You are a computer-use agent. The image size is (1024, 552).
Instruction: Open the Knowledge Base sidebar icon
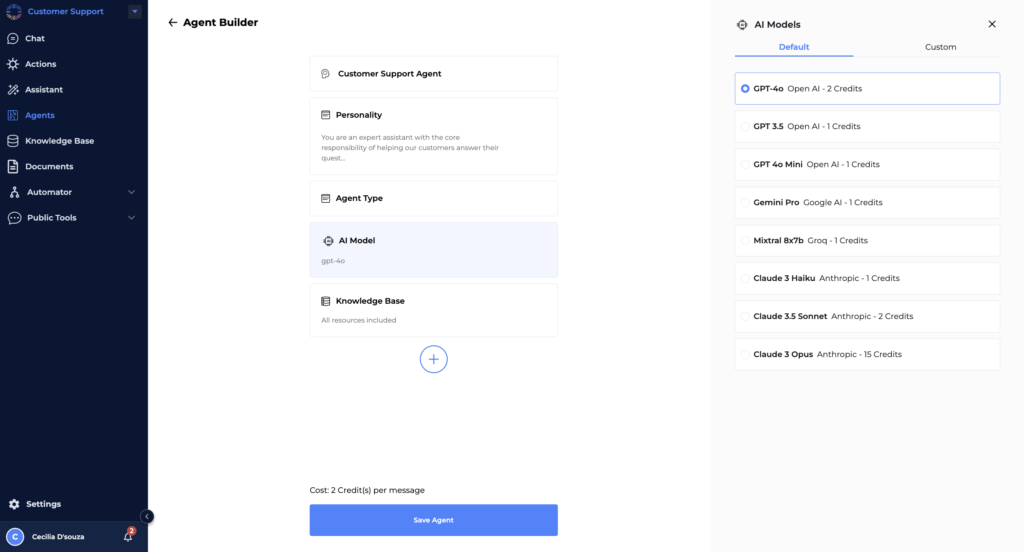[13, 141]
